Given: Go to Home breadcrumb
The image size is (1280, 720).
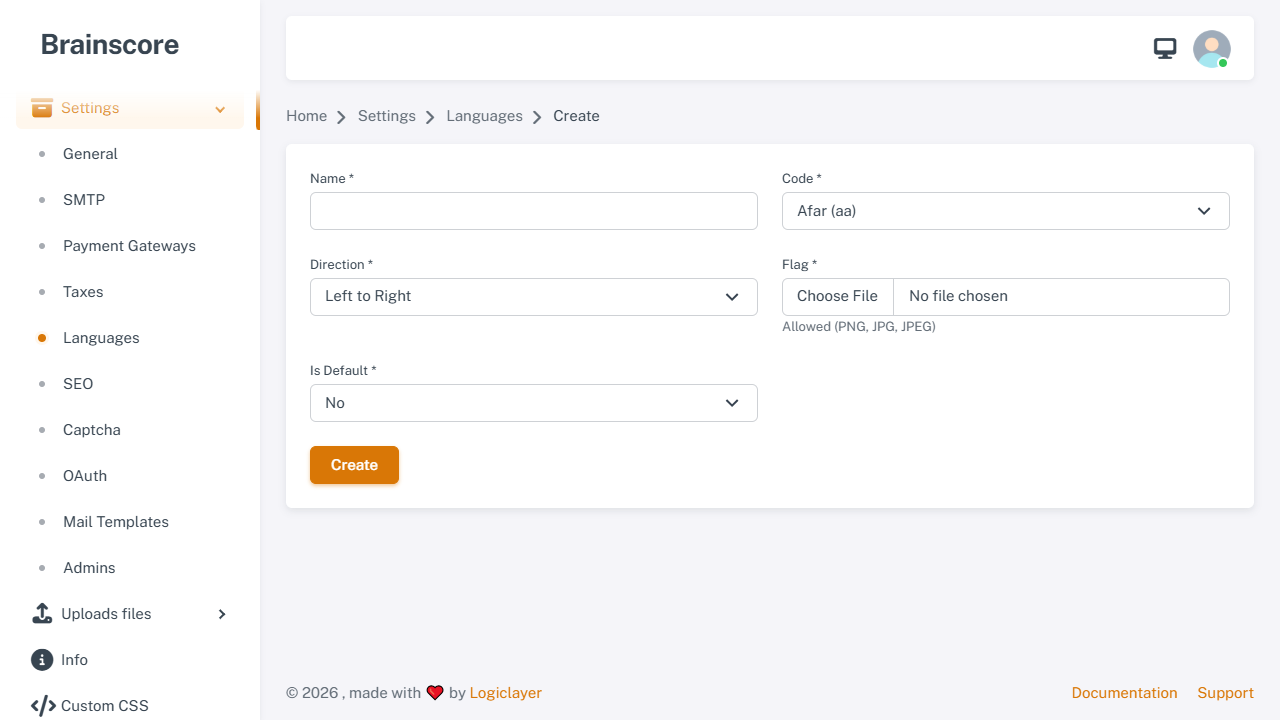Looking at the screenshot, I should click(x=306, y=116).
